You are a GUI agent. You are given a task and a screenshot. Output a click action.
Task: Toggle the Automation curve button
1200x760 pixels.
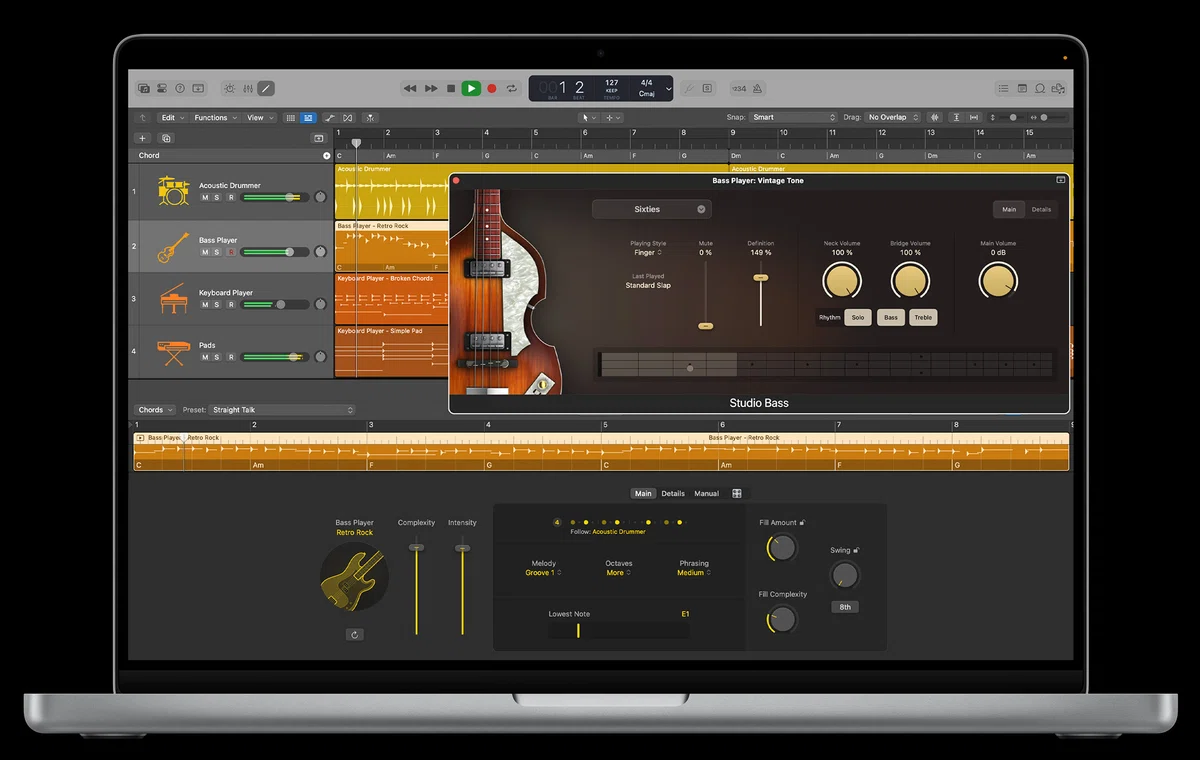(329, 117)
